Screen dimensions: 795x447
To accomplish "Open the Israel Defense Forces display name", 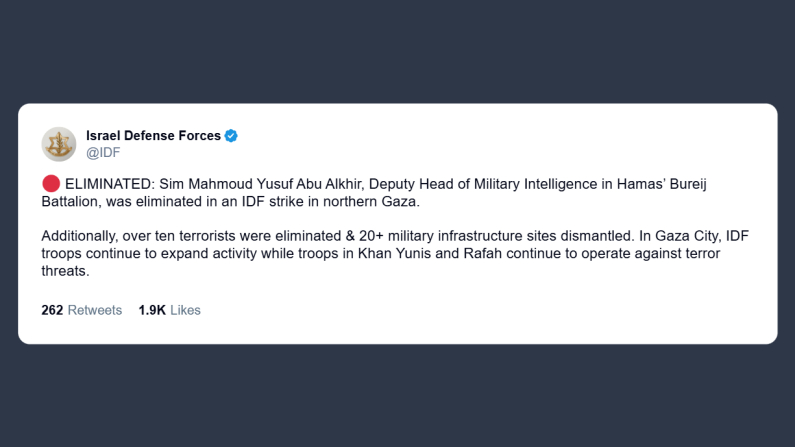I will point(153,136).
